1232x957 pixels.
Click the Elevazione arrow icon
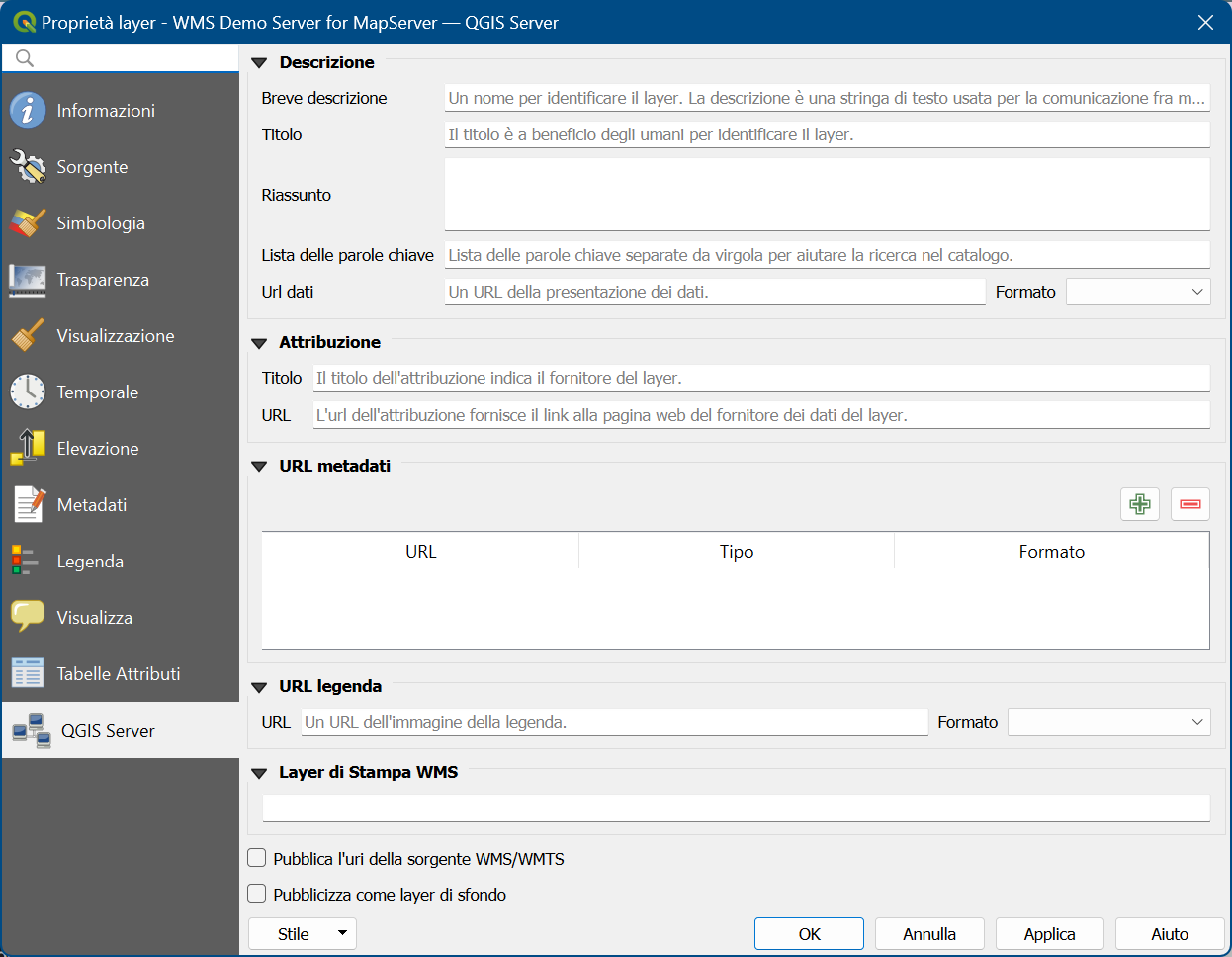point(28,448)
